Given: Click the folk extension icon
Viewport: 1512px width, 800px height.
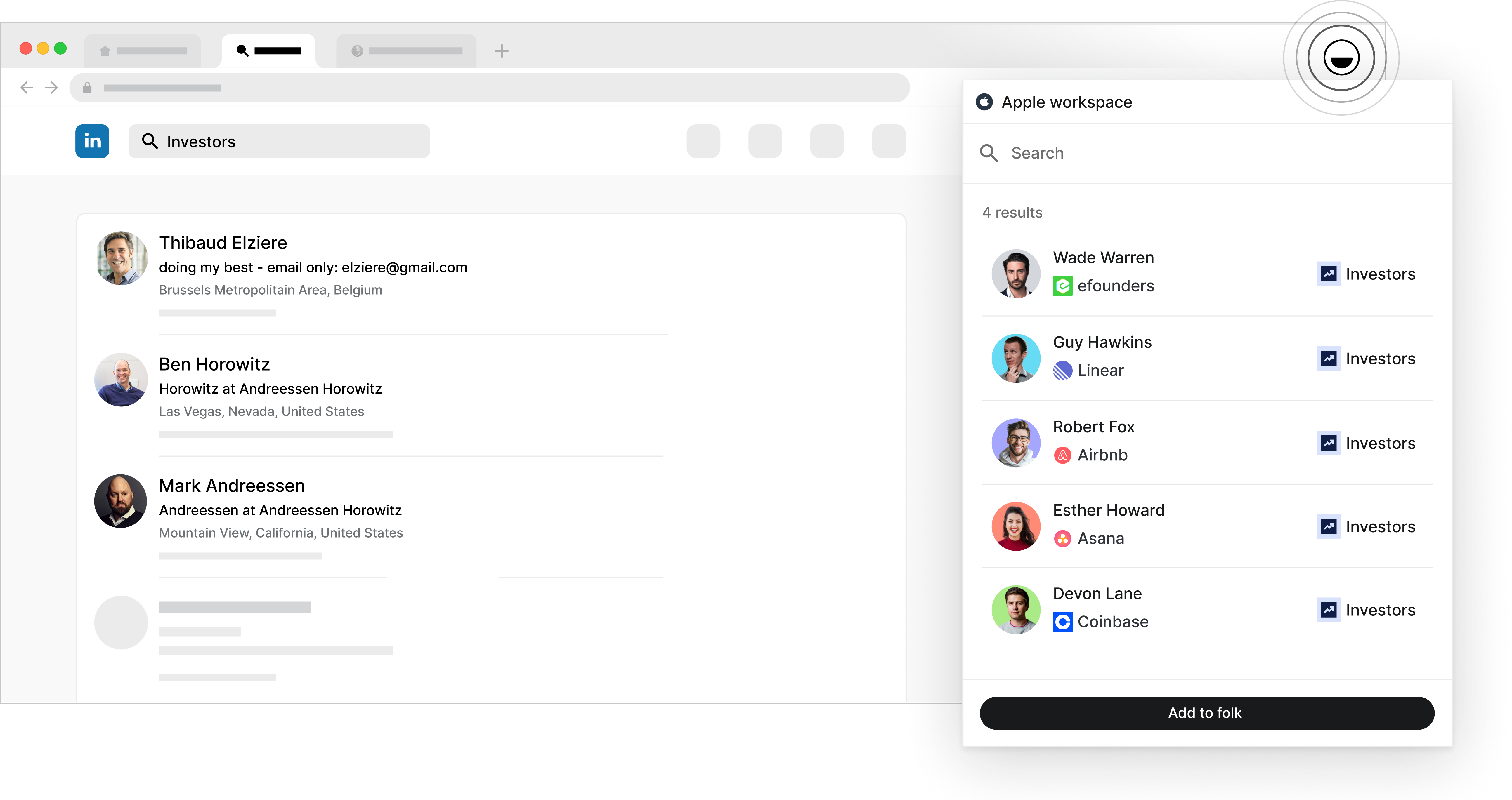Looking at the screenshot, I should coord(1341,58).
